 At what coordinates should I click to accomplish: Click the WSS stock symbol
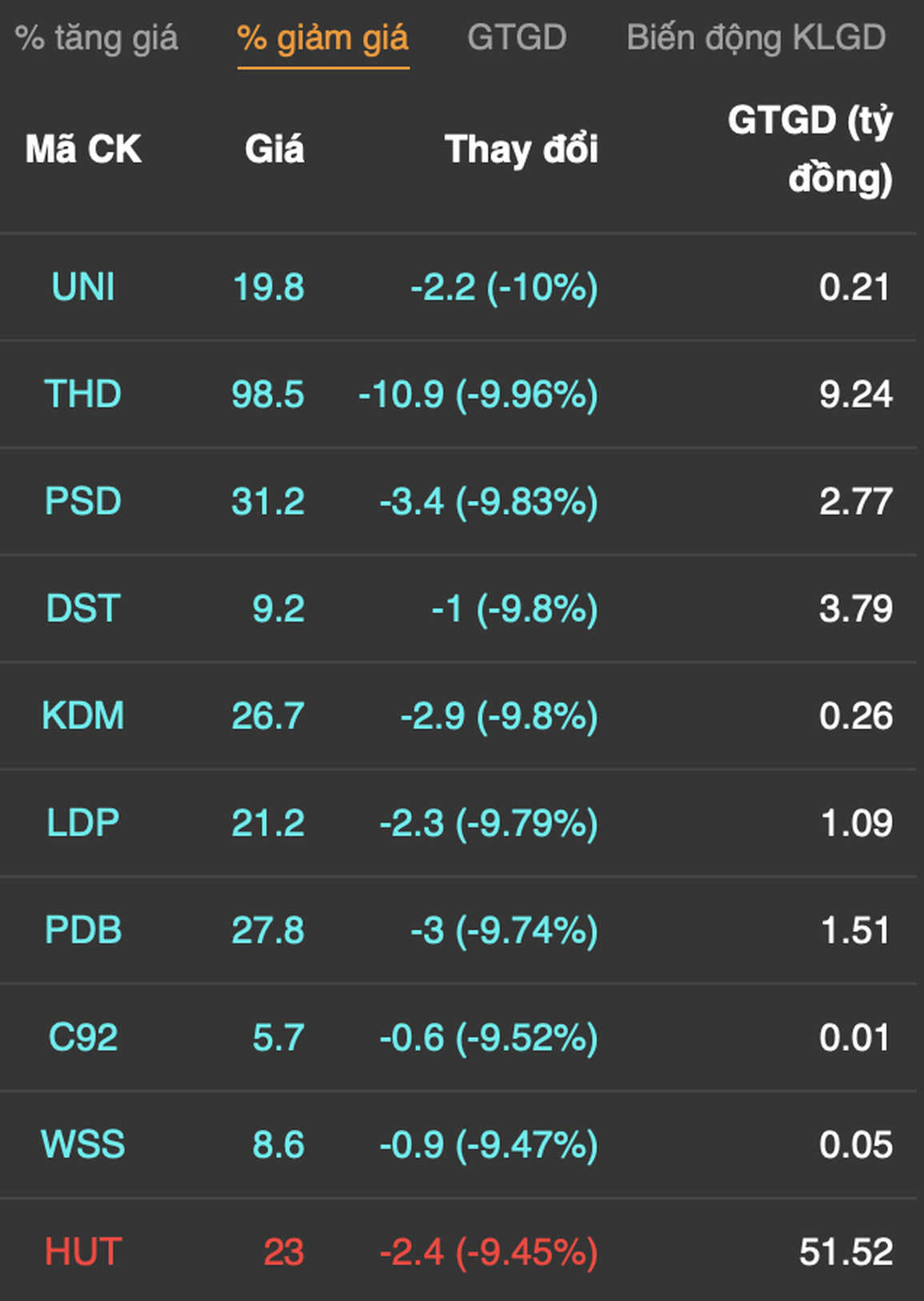click(83, 1145)
